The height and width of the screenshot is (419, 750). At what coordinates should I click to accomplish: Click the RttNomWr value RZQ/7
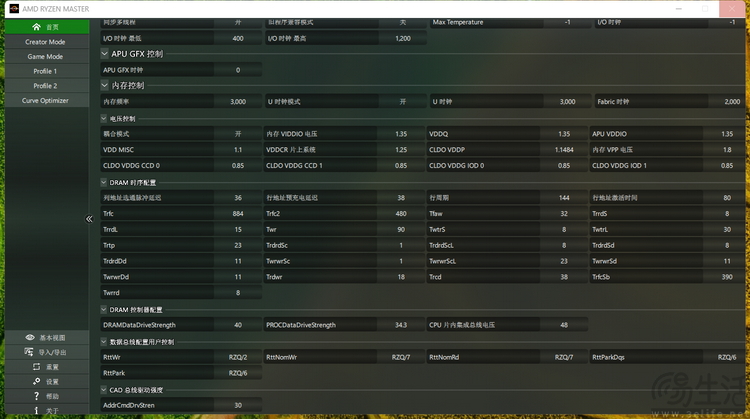pyautogui.click(x=401, y=357)
